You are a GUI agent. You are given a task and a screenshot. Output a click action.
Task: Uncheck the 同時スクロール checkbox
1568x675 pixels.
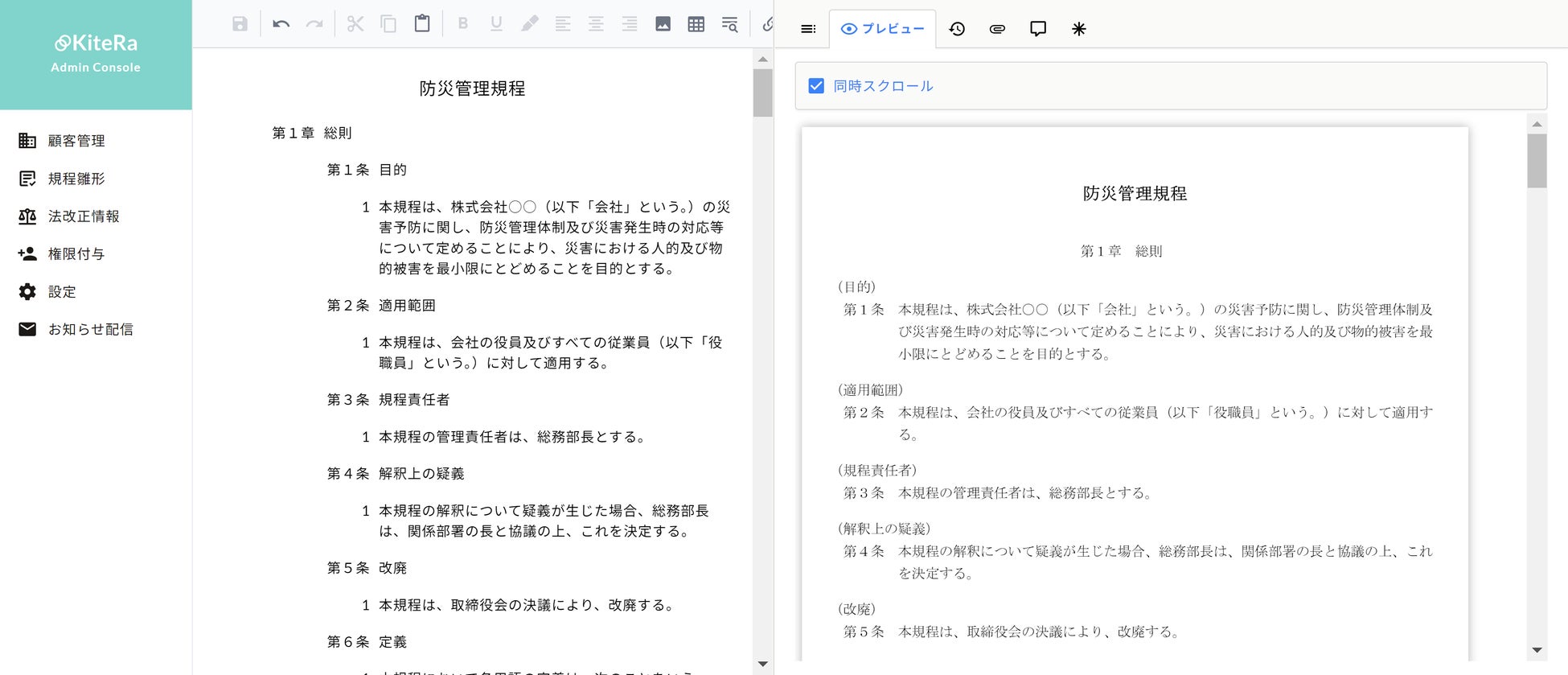point(816,86)
